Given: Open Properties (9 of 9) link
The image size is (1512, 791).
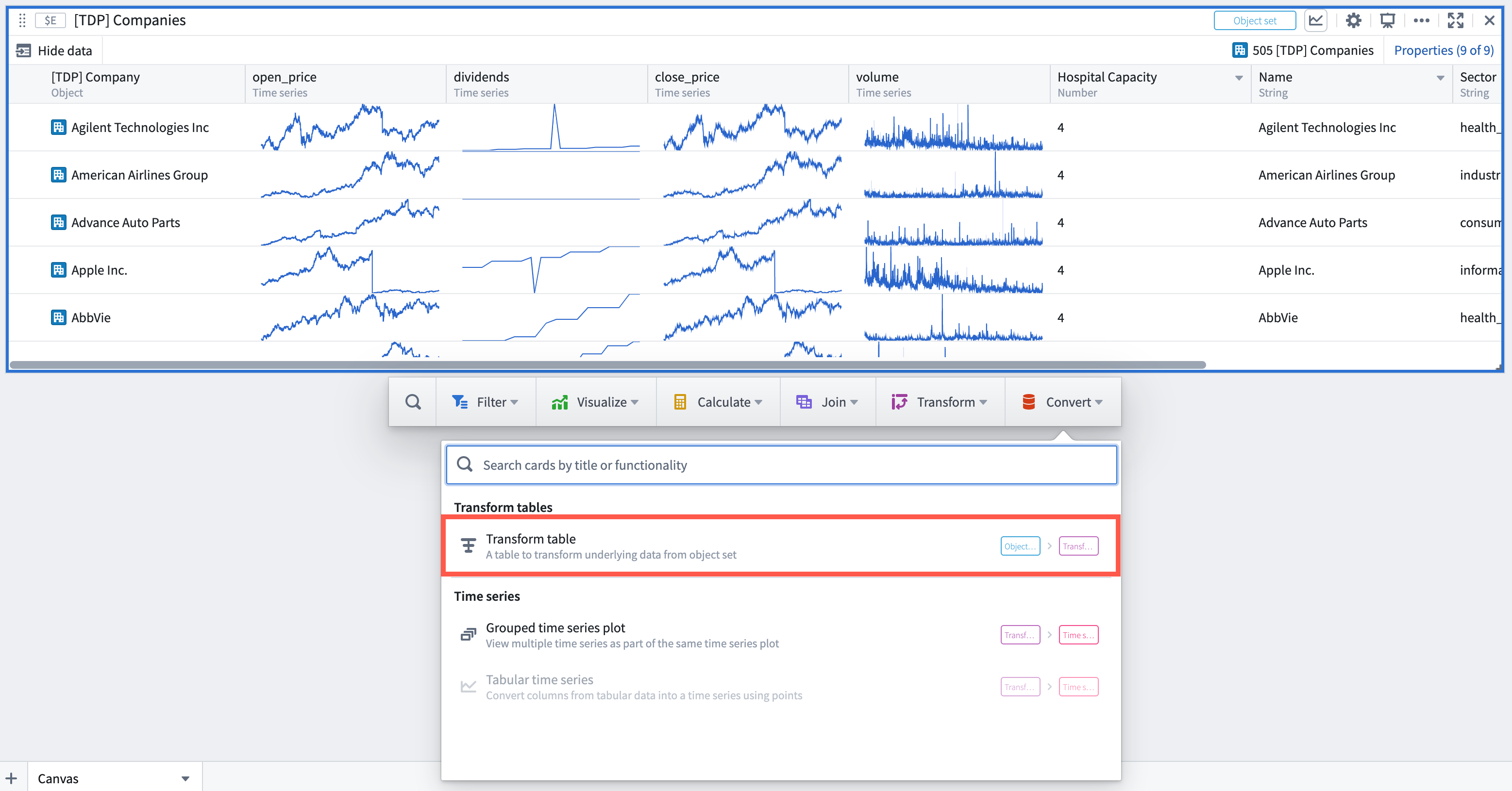Looking at the screenshot, I should (1444, 50).
